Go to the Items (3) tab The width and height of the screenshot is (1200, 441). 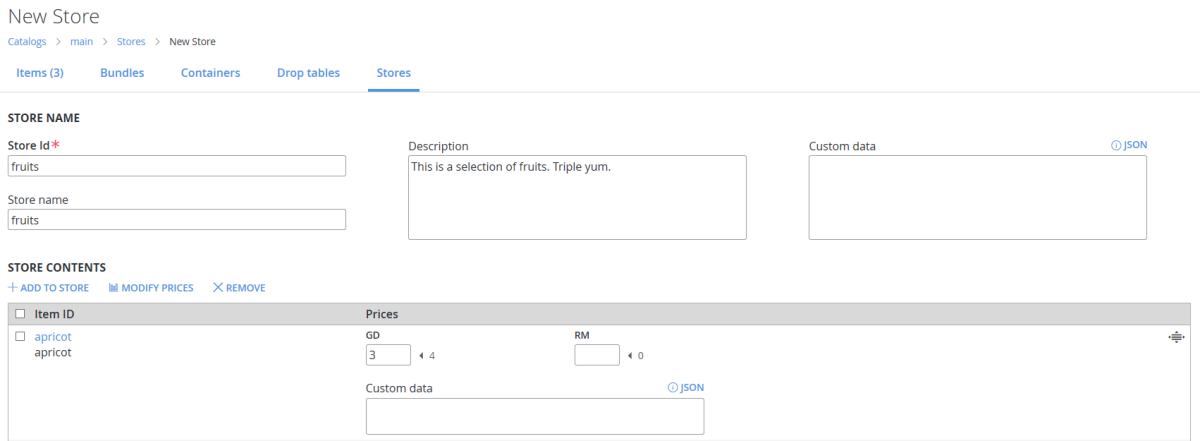click(x=40, y=73)
